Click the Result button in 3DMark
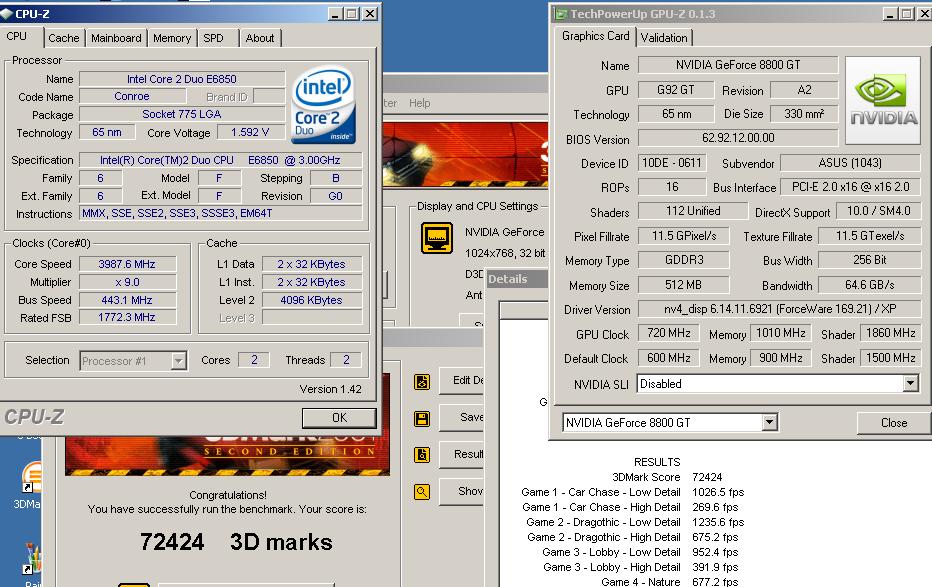932x587 pixels. tap(461, 454)
